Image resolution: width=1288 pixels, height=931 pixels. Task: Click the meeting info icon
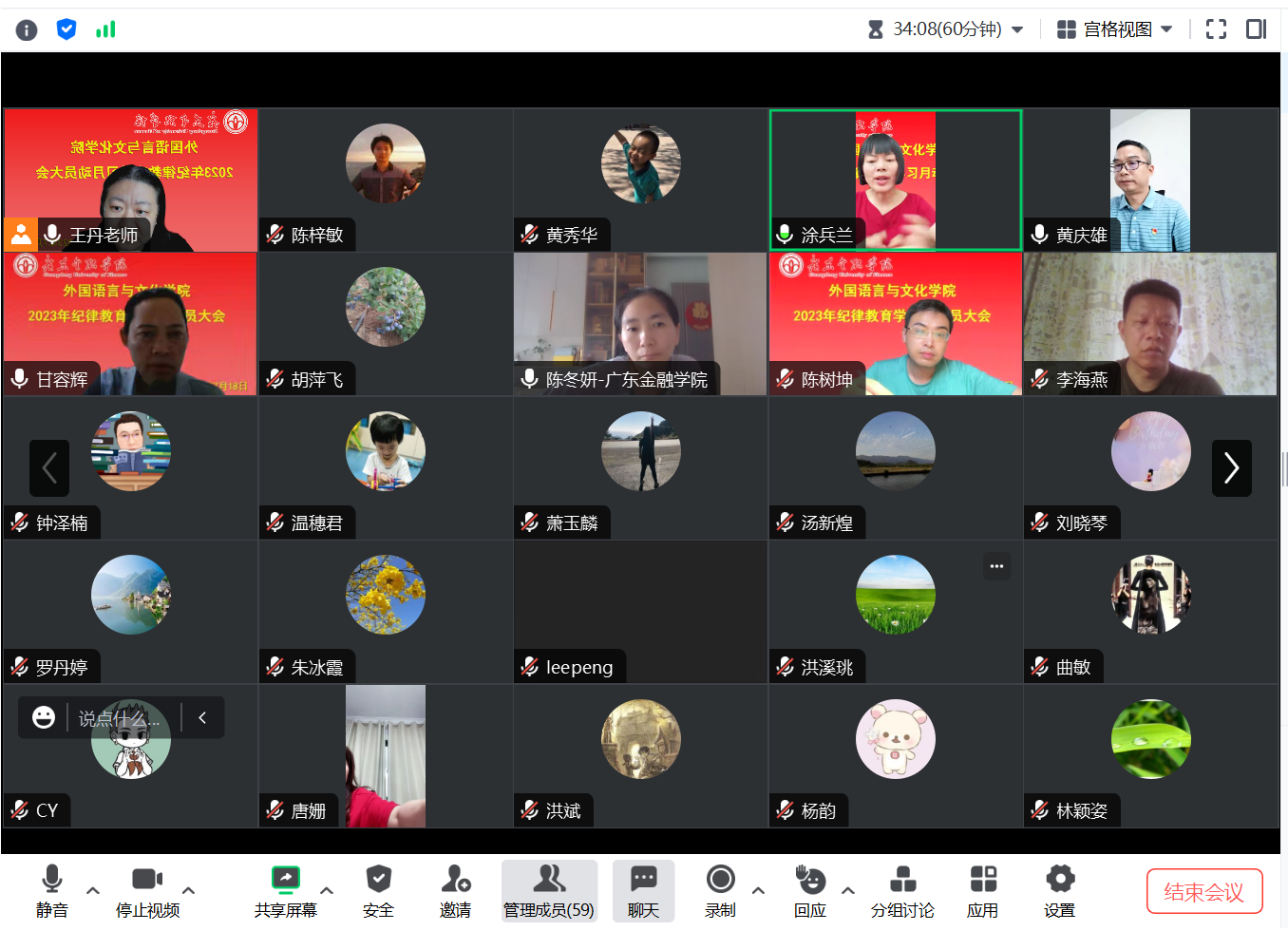coord(27,30)
